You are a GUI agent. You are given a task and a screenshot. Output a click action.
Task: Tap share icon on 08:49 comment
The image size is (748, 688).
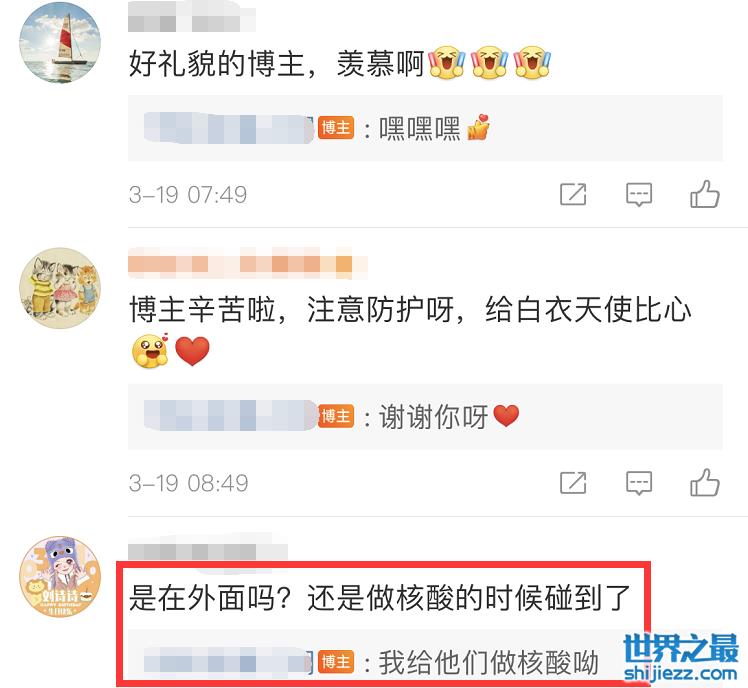click(573, 483)
